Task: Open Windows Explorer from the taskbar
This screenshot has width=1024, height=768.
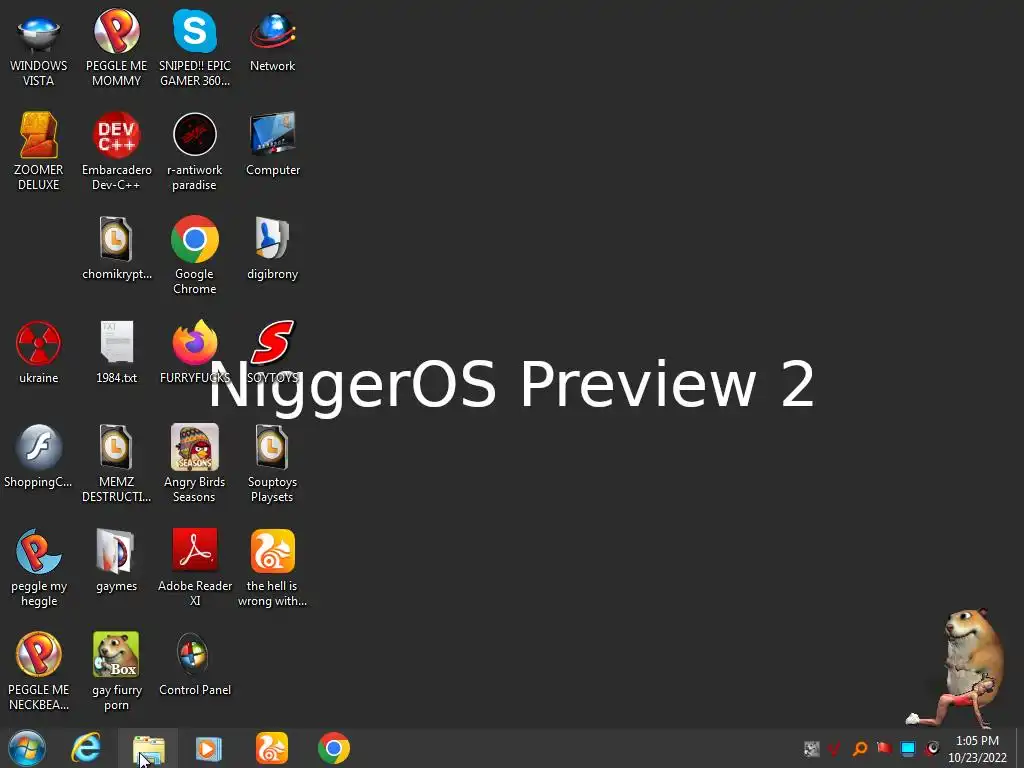Action: point(148,748)
